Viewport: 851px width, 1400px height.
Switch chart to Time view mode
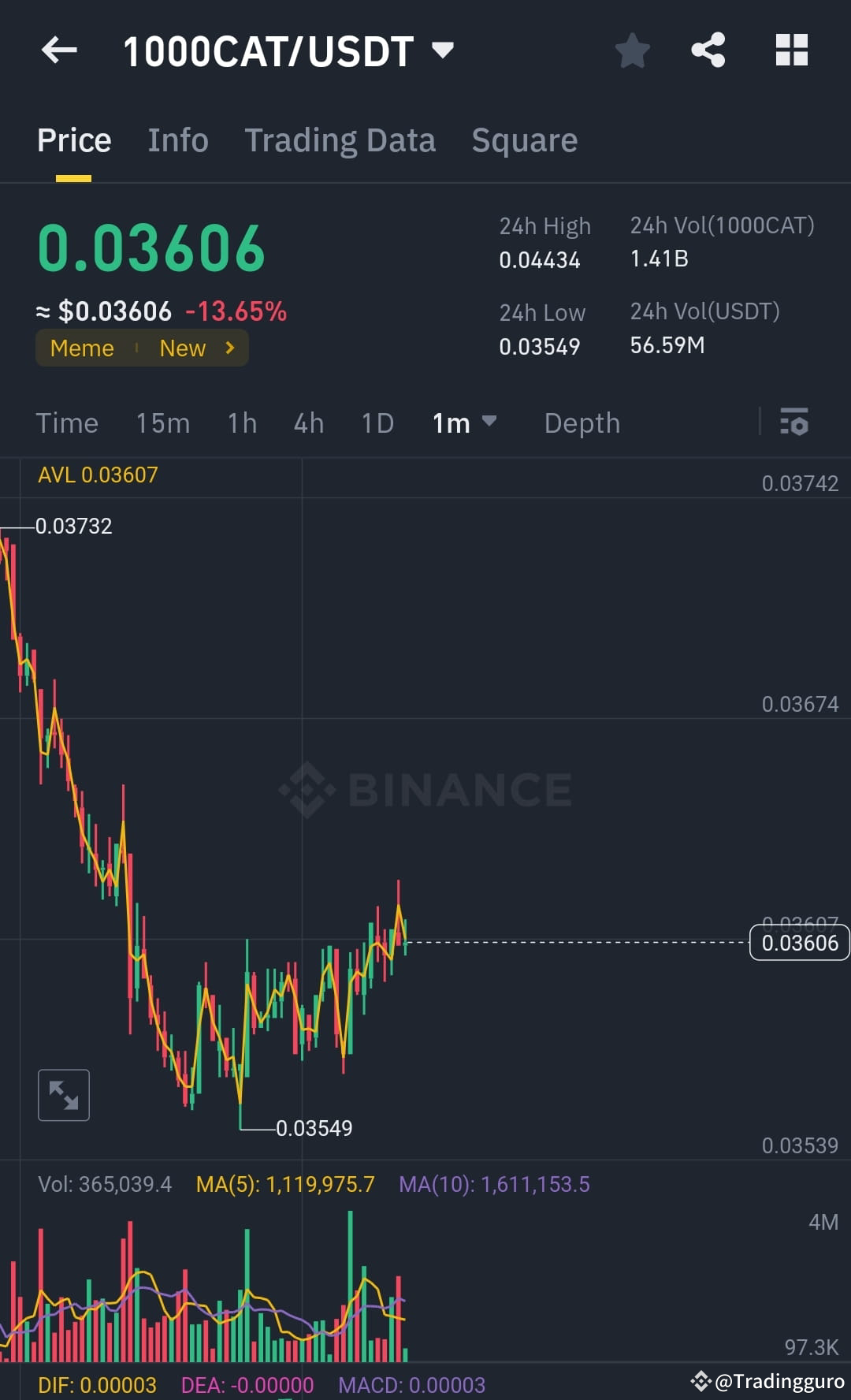[x=67, y=423]
